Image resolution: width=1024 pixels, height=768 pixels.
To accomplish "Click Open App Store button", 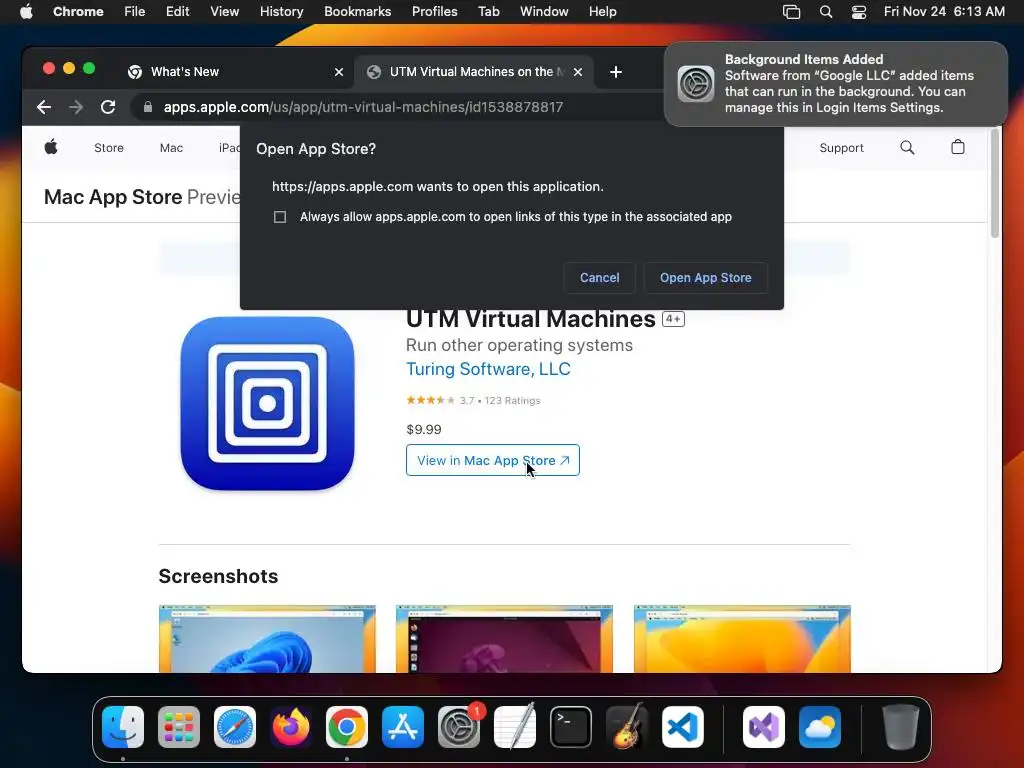I will click(705, 278).
